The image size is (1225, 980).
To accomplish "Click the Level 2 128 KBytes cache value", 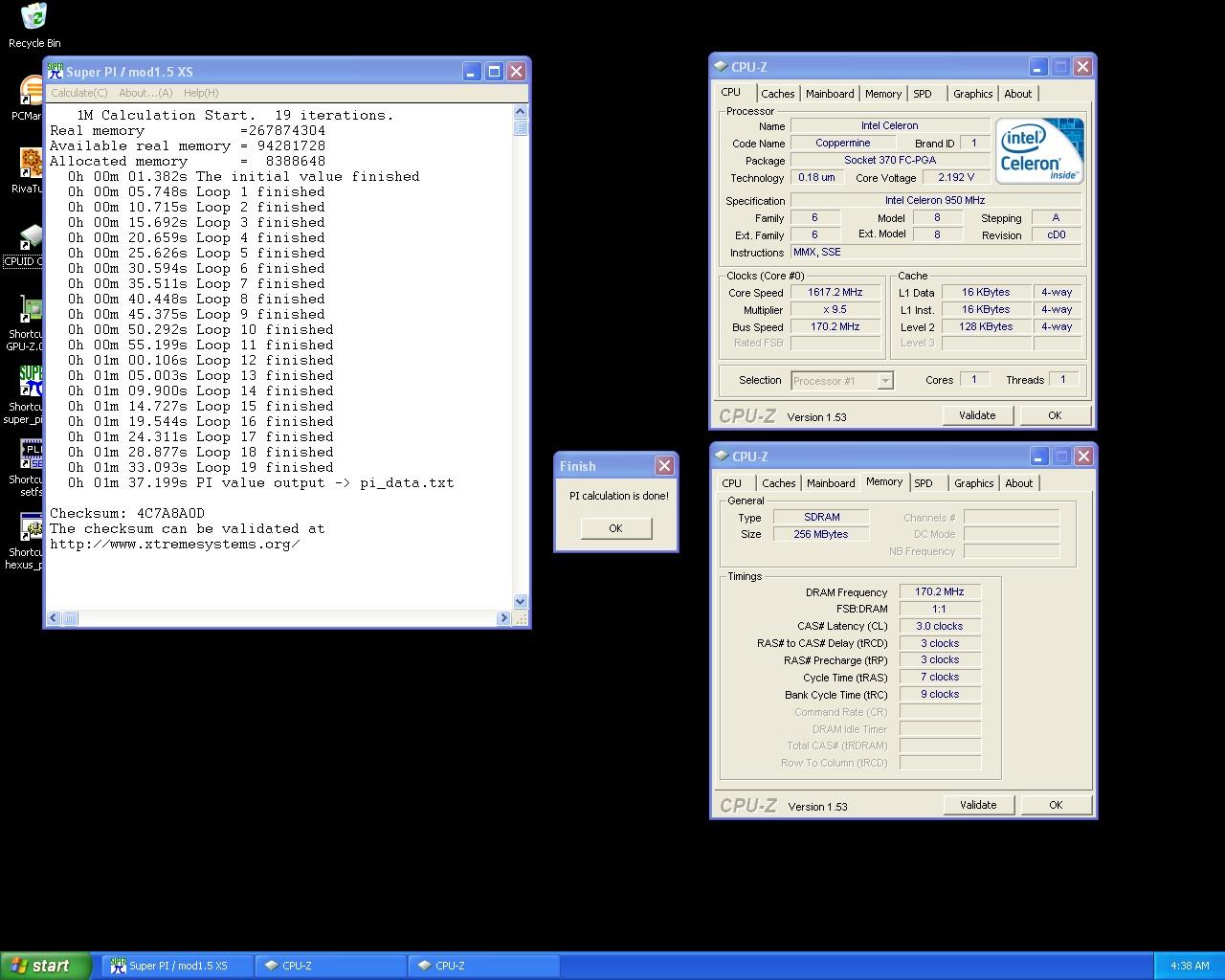I will (x=987, y=326).
